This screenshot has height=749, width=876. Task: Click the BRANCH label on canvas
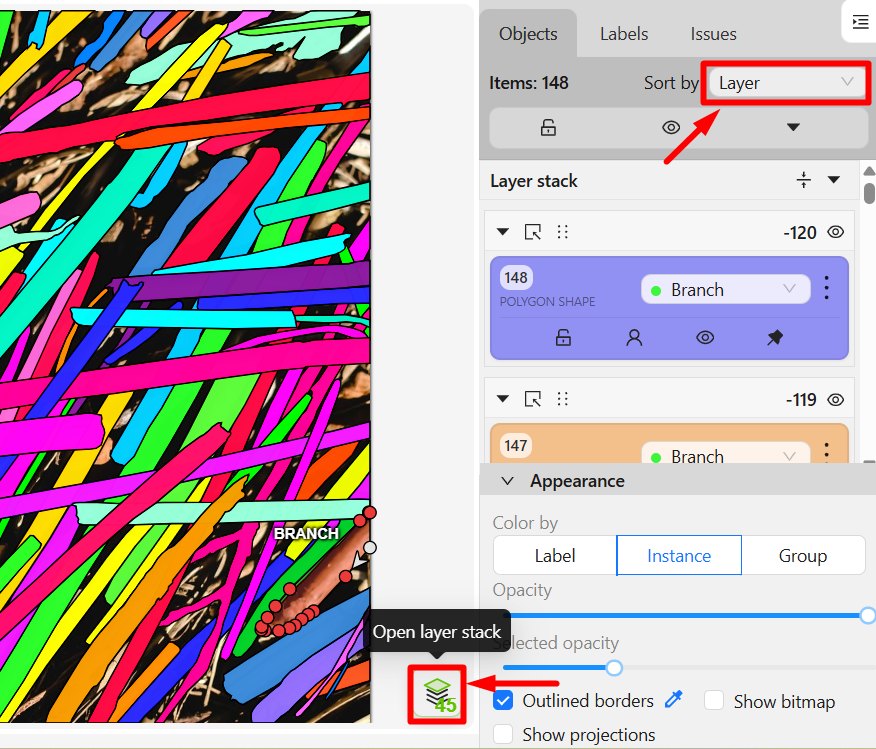click(306, 533)
